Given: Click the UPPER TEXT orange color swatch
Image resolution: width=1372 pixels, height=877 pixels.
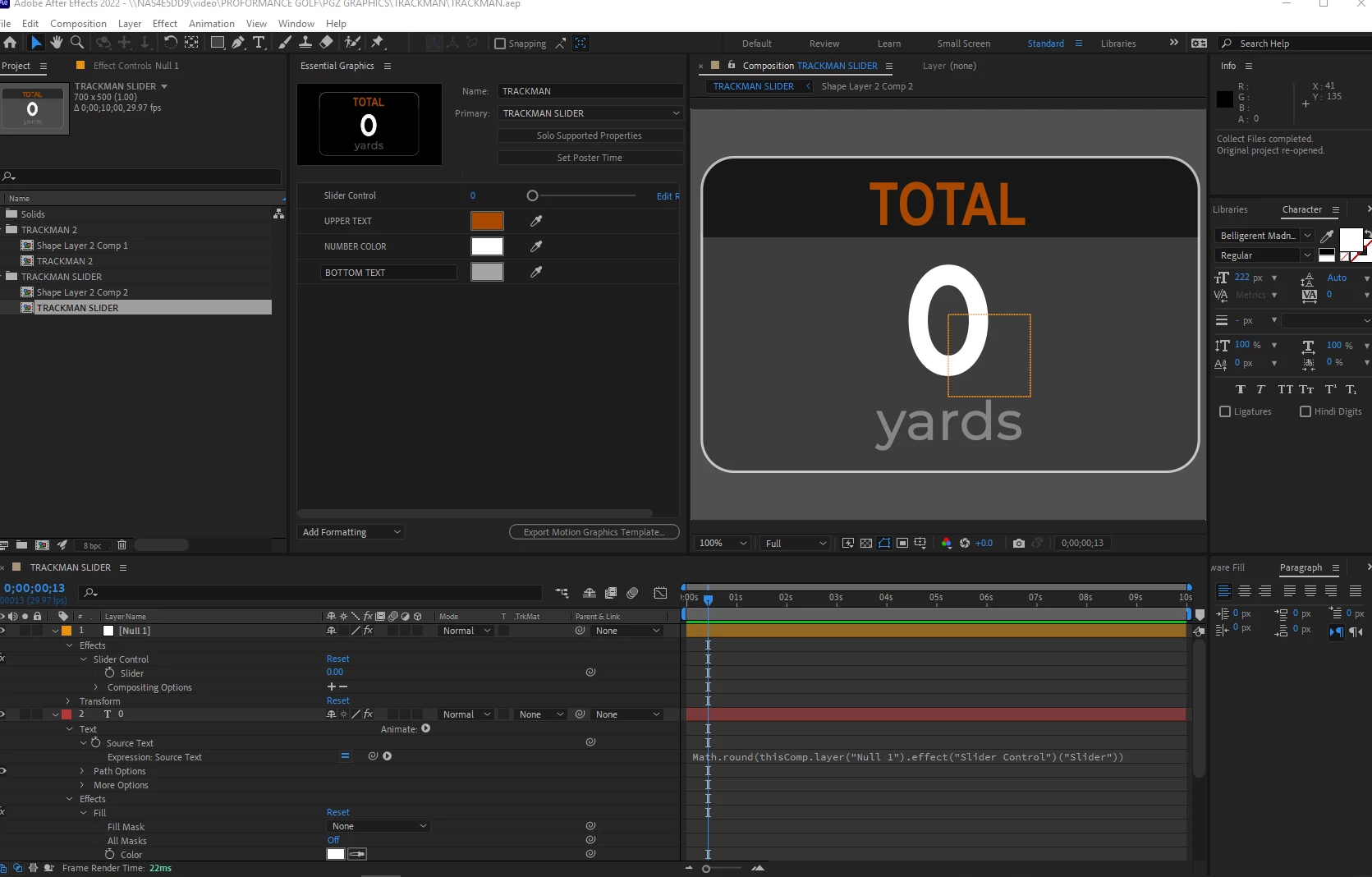Looking at the screenshot, I should pos(487,221).
